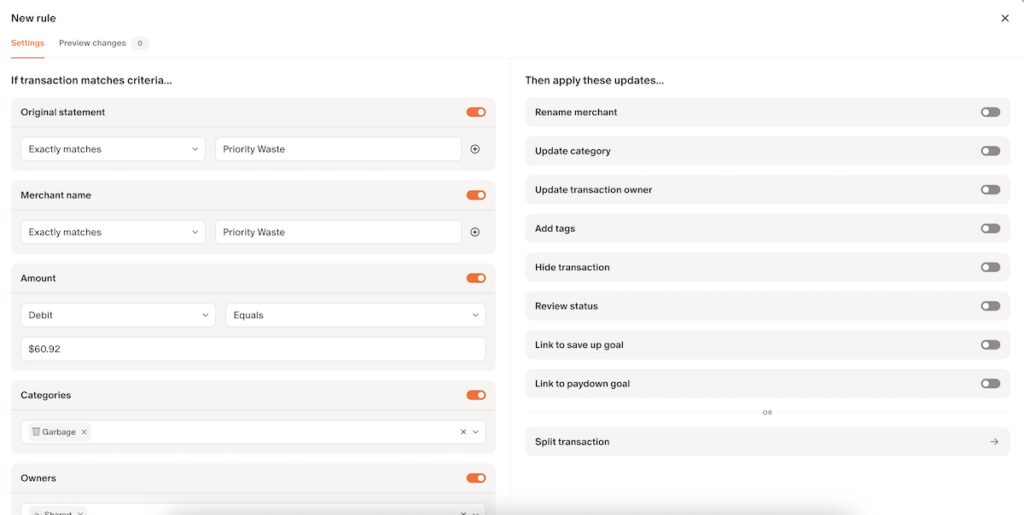Turn on Update transaction owner toggle
The width and height of the screenshot is (1024, 515).
[x=990, y=189]
